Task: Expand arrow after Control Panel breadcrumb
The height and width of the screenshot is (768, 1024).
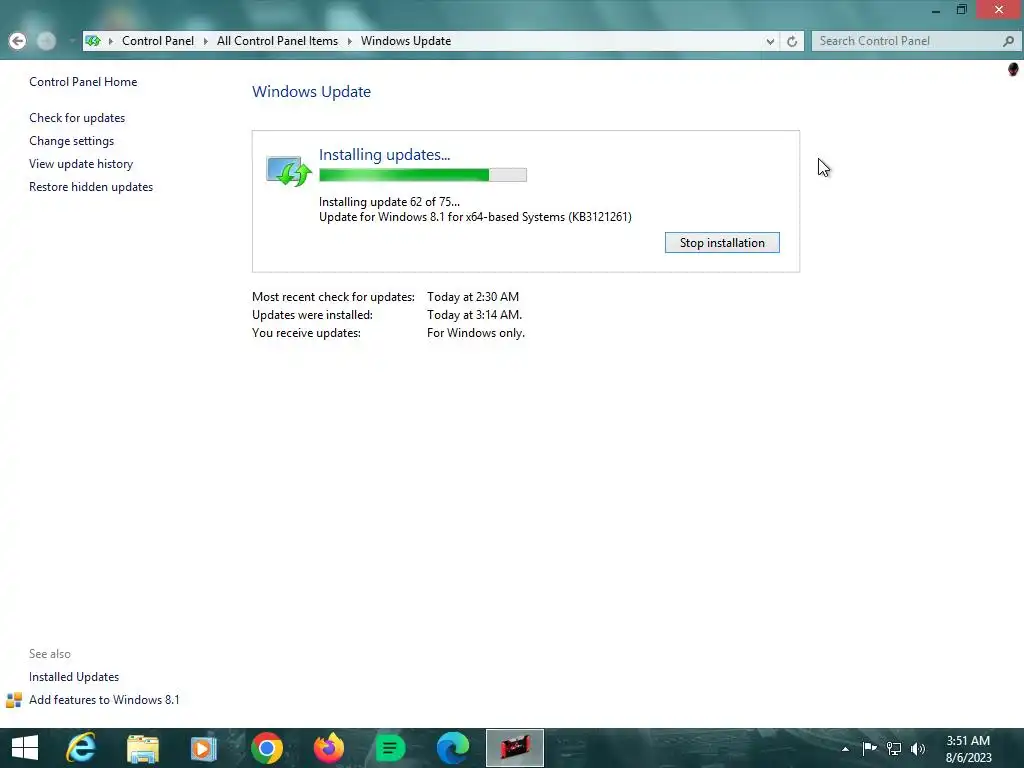Action: pos(205,41)
